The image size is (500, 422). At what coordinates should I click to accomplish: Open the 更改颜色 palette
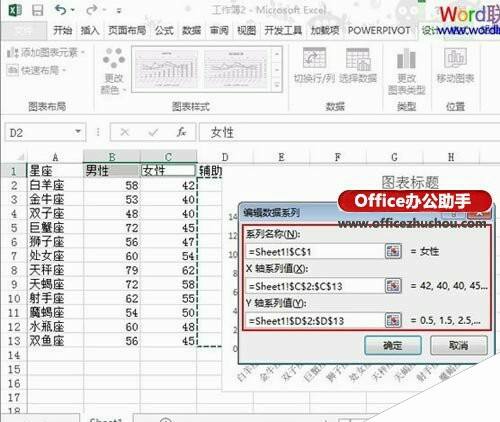114,71
